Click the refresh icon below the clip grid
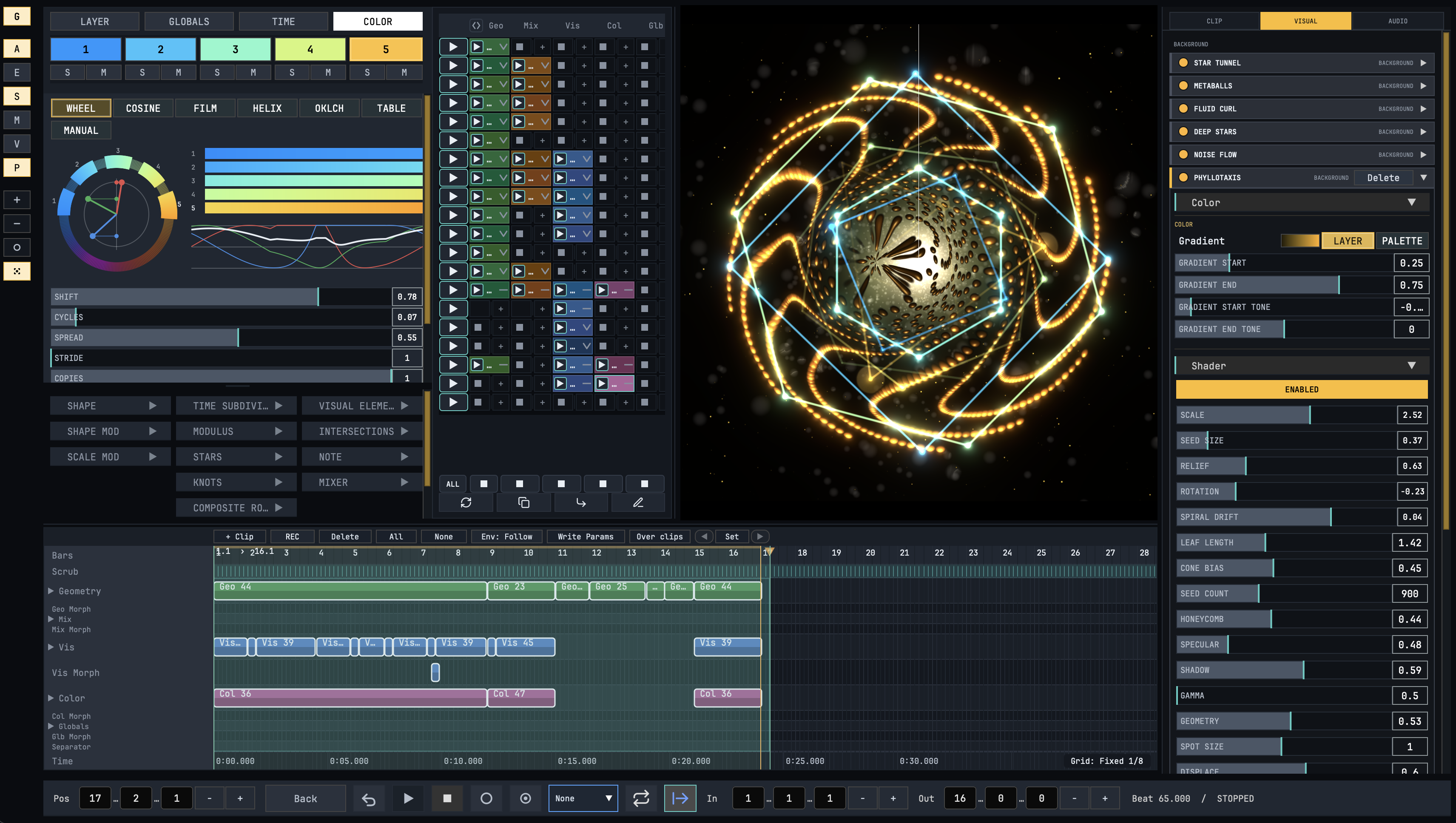This screenshot has width=1456, height=823. (466, 502)
